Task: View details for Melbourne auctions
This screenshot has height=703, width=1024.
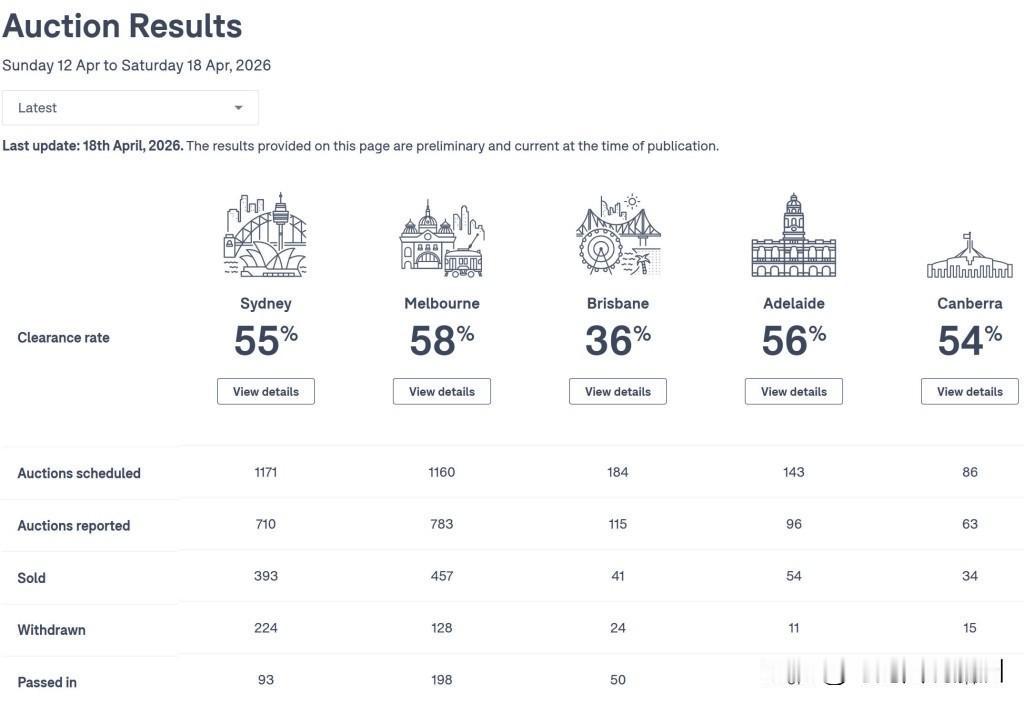Action: point(442,391)
